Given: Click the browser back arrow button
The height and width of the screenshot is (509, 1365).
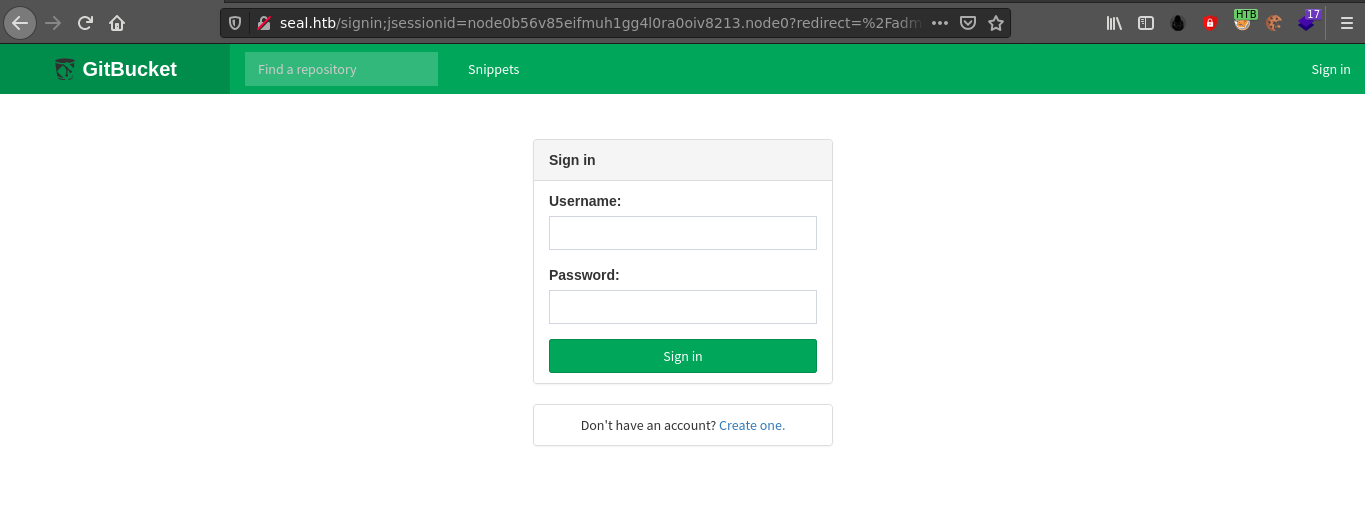Looking at the screenshot, I should [20, 23].
